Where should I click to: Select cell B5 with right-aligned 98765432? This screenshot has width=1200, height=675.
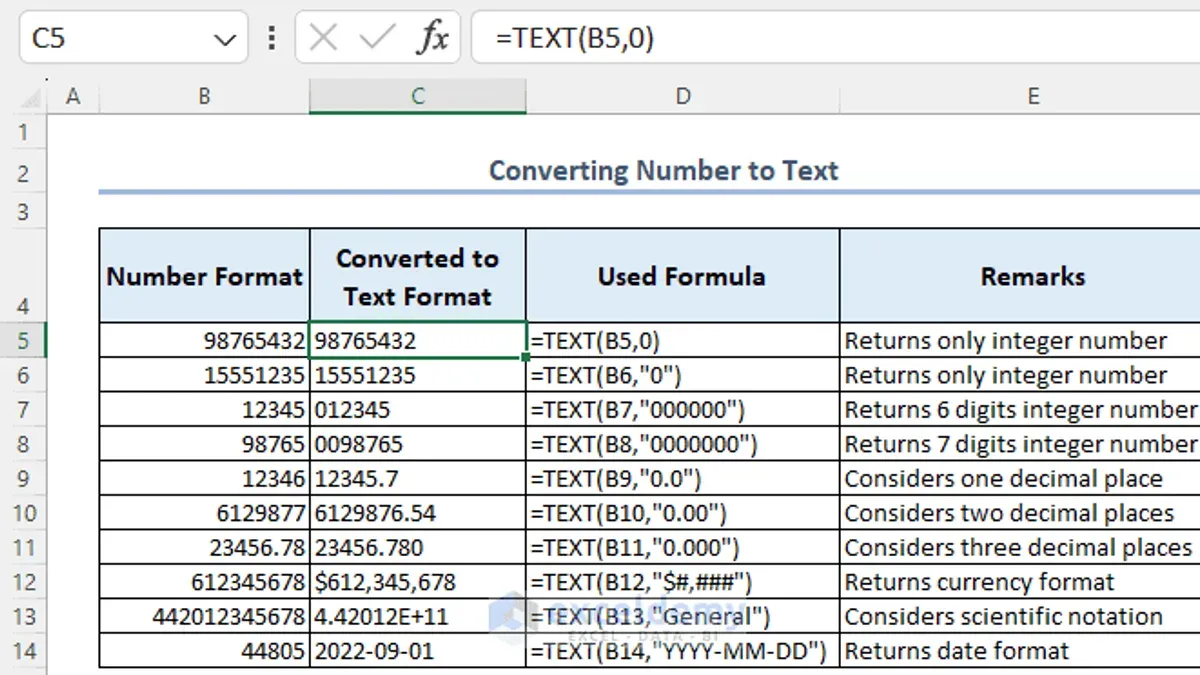click(204, 340)
